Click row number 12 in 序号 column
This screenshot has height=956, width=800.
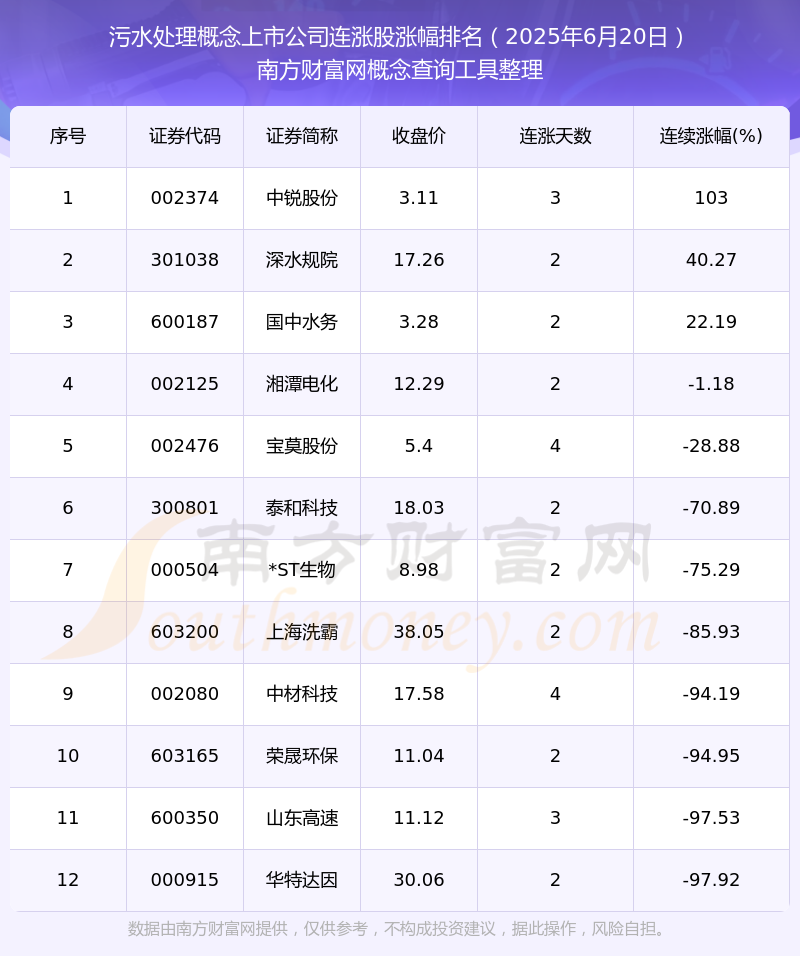pyautogui.click(x=68, y=880)
